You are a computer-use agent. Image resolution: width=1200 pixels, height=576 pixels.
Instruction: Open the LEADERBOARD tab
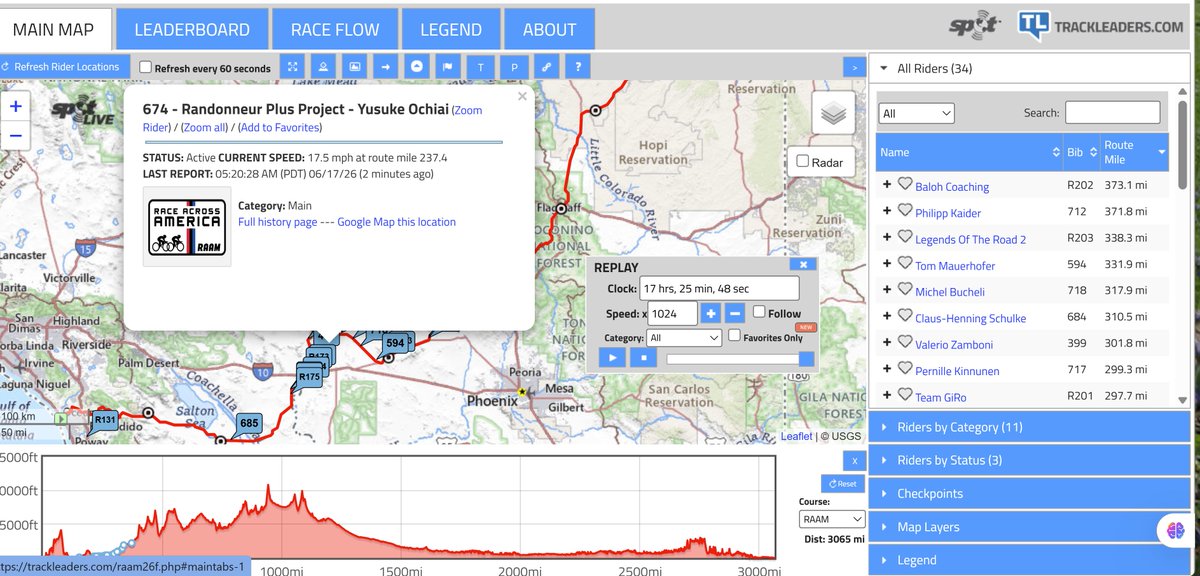click(192, 29)
